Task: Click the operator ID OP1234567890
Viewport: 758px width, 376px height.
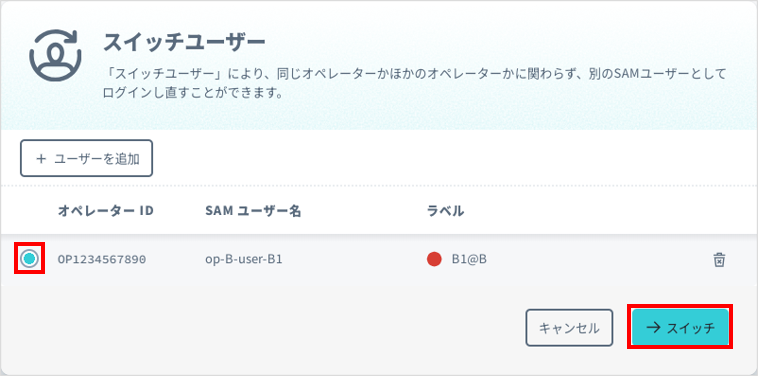Action: (102, 260)
